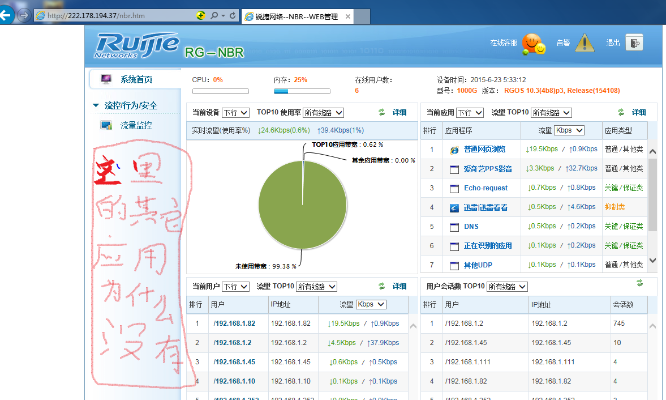This screenshot has height=400, width=666.
Task: Click the system home monitor icon
Action: tap(105, 80)
